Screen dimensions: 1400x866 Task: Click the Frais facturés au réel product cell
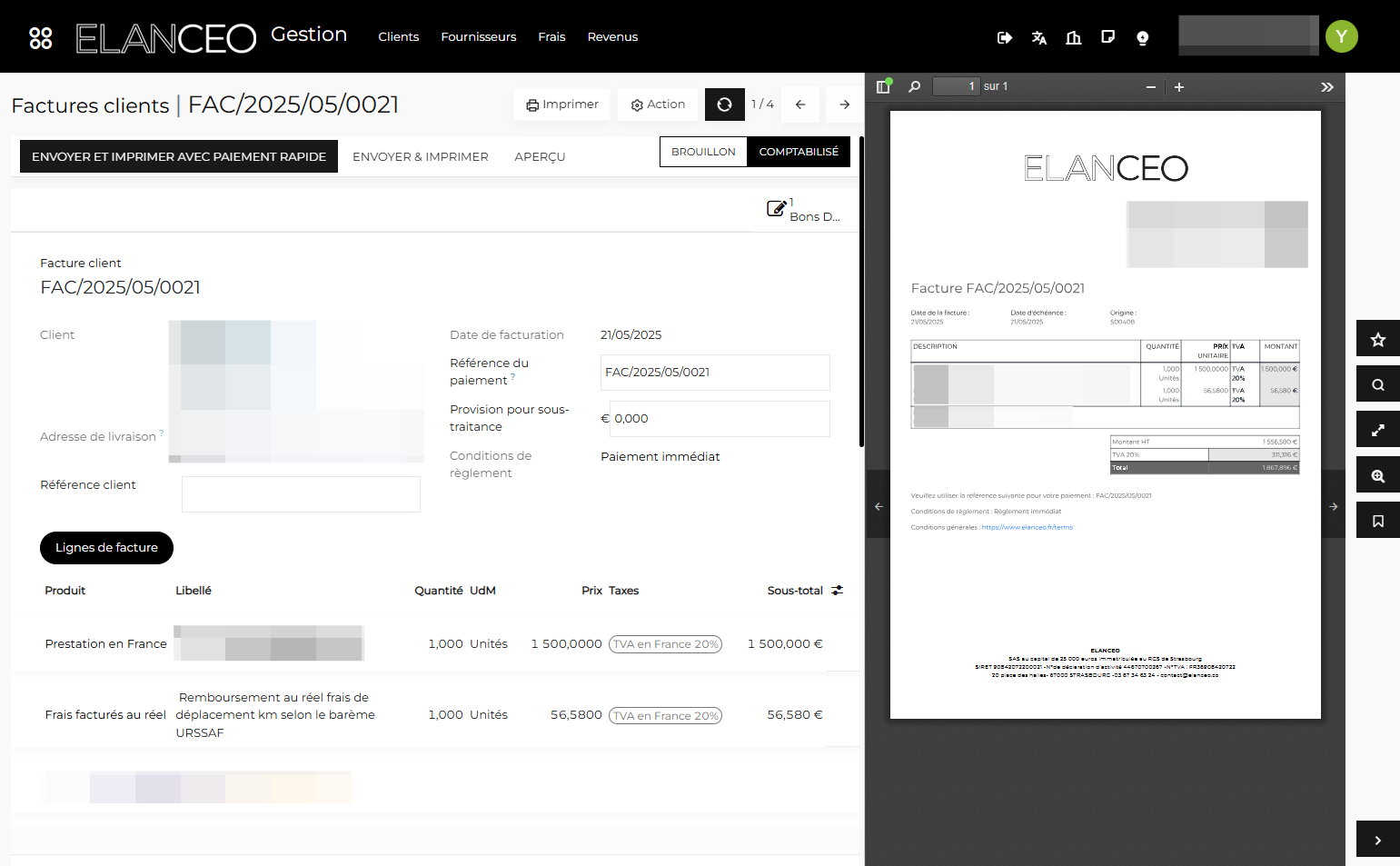105,715
